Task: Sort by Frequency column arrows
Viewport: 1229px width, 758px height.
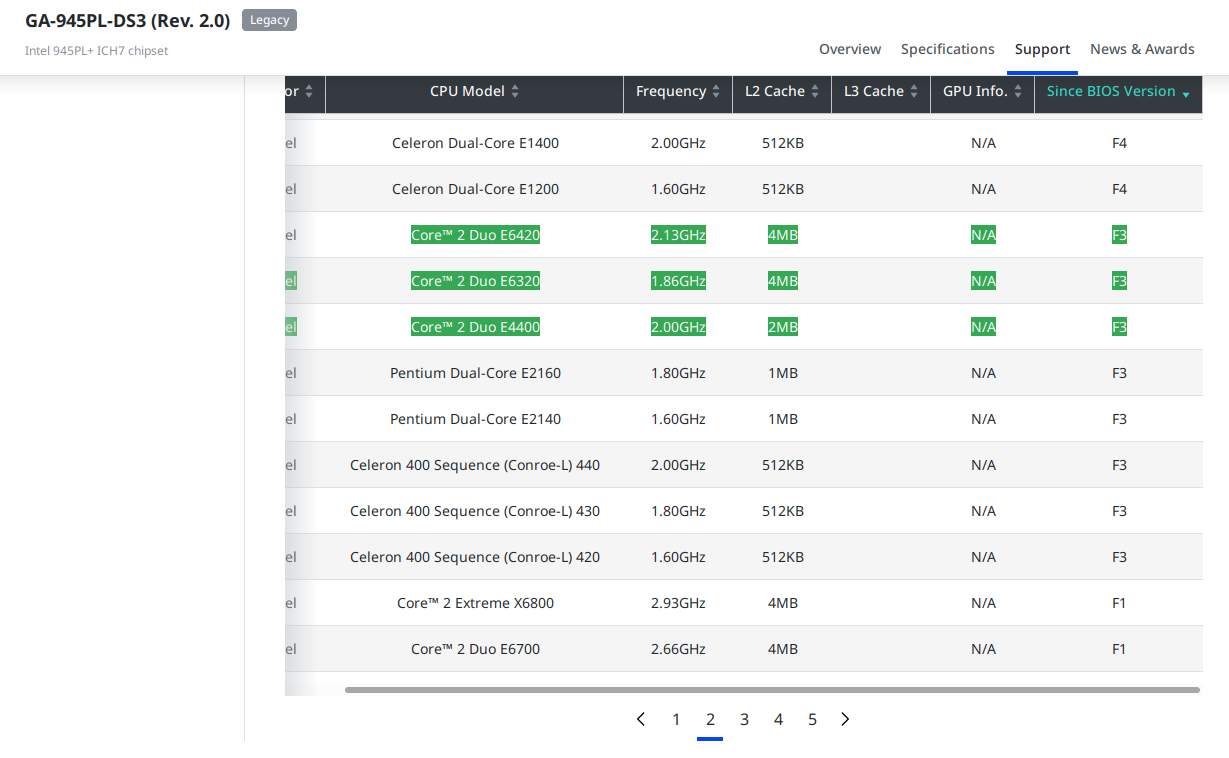Action: tap(716, 91)
